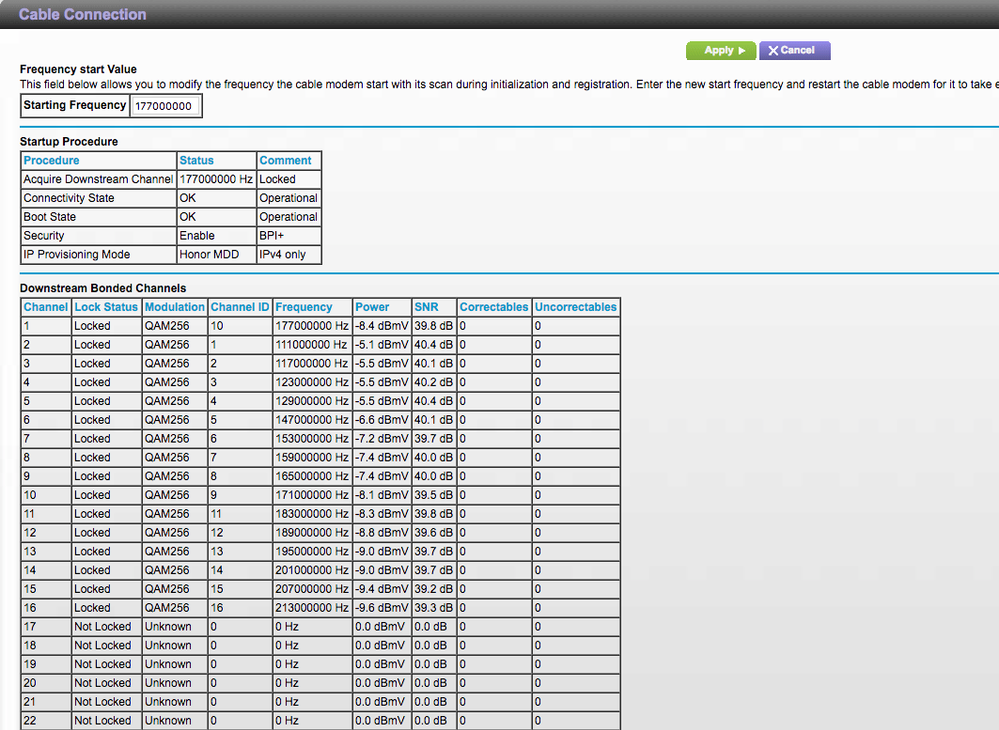Click the Acquire Downstream Channel procedure cell
Screen dimensions: 999x730
tap(98, 179)
